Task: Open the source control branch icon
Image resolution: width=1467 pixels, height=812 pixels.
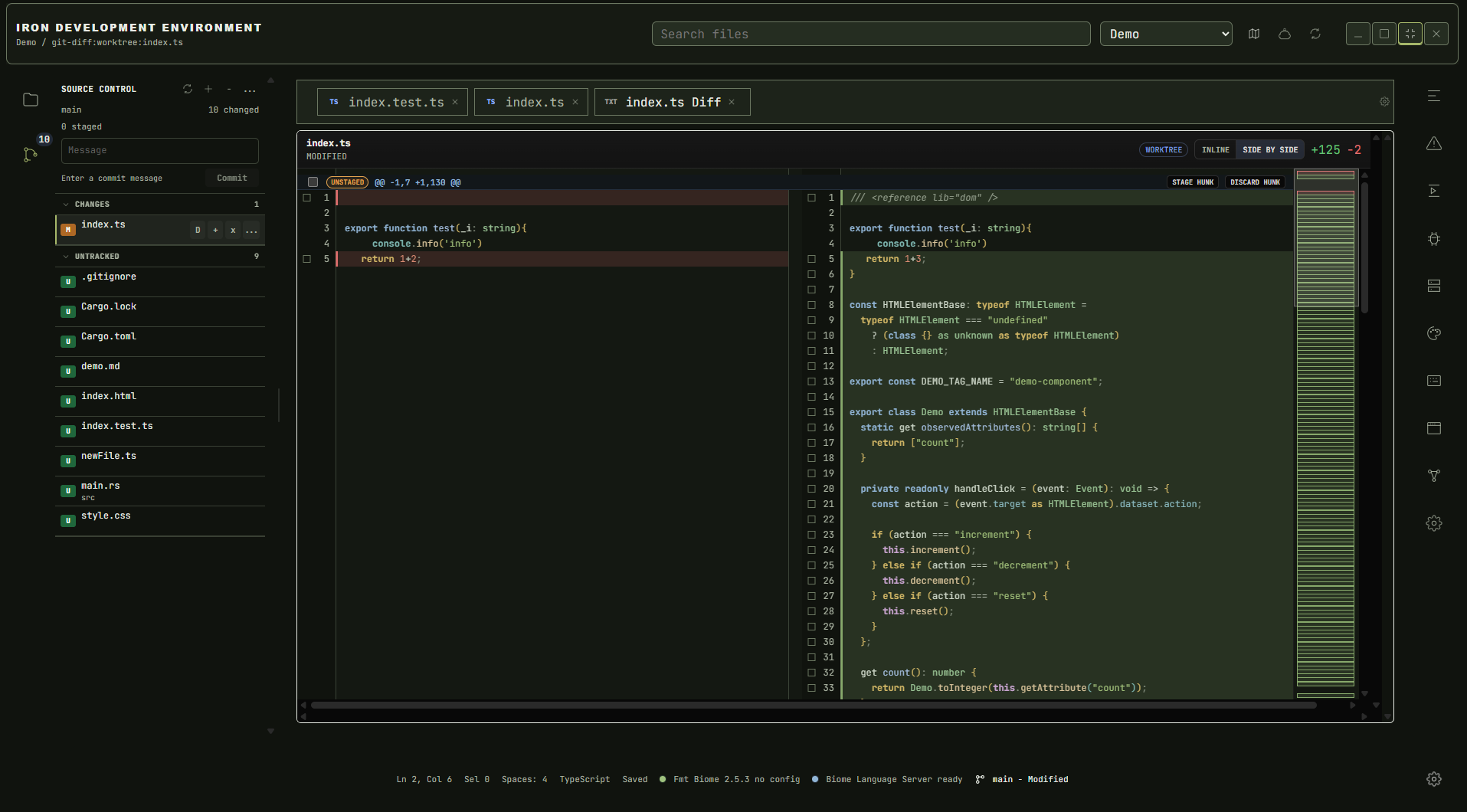Action: [31, 155]
